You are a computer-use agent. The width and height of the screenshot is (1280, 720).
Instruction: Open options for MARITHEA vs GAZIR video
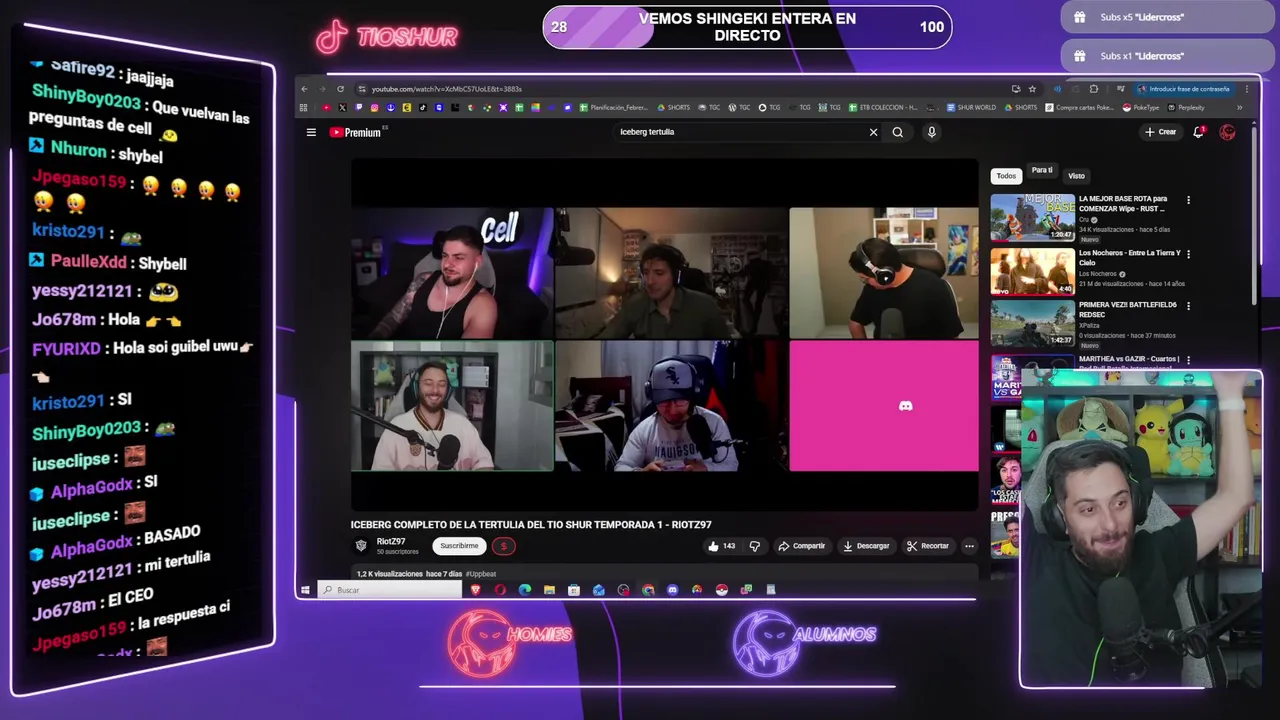pyautogui.click(x=1188, y=359)
